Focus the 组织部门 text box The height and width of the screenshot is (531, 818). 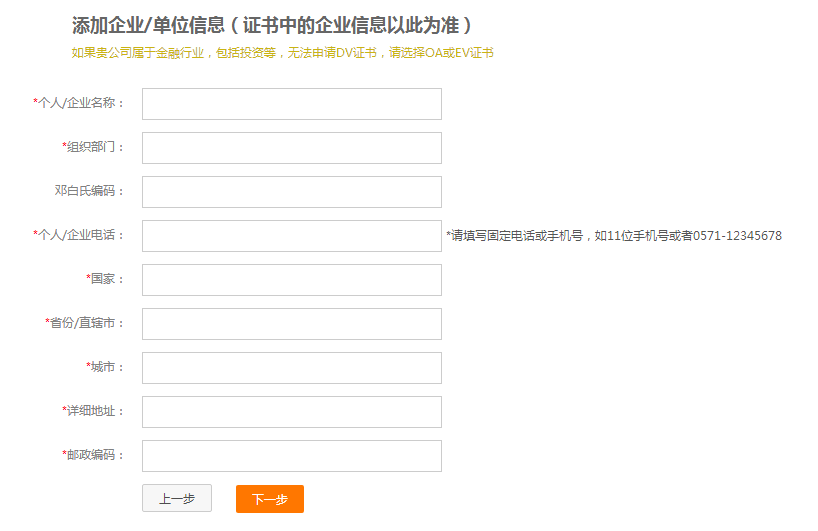point(291,148)
